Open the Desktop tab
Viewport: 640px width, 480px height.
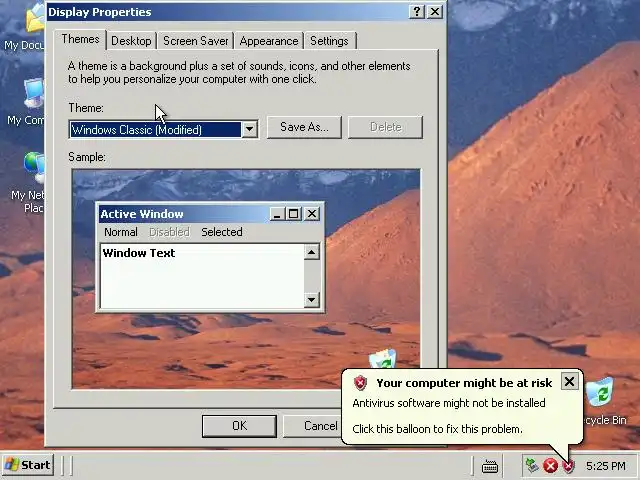(x=131, y=41)
